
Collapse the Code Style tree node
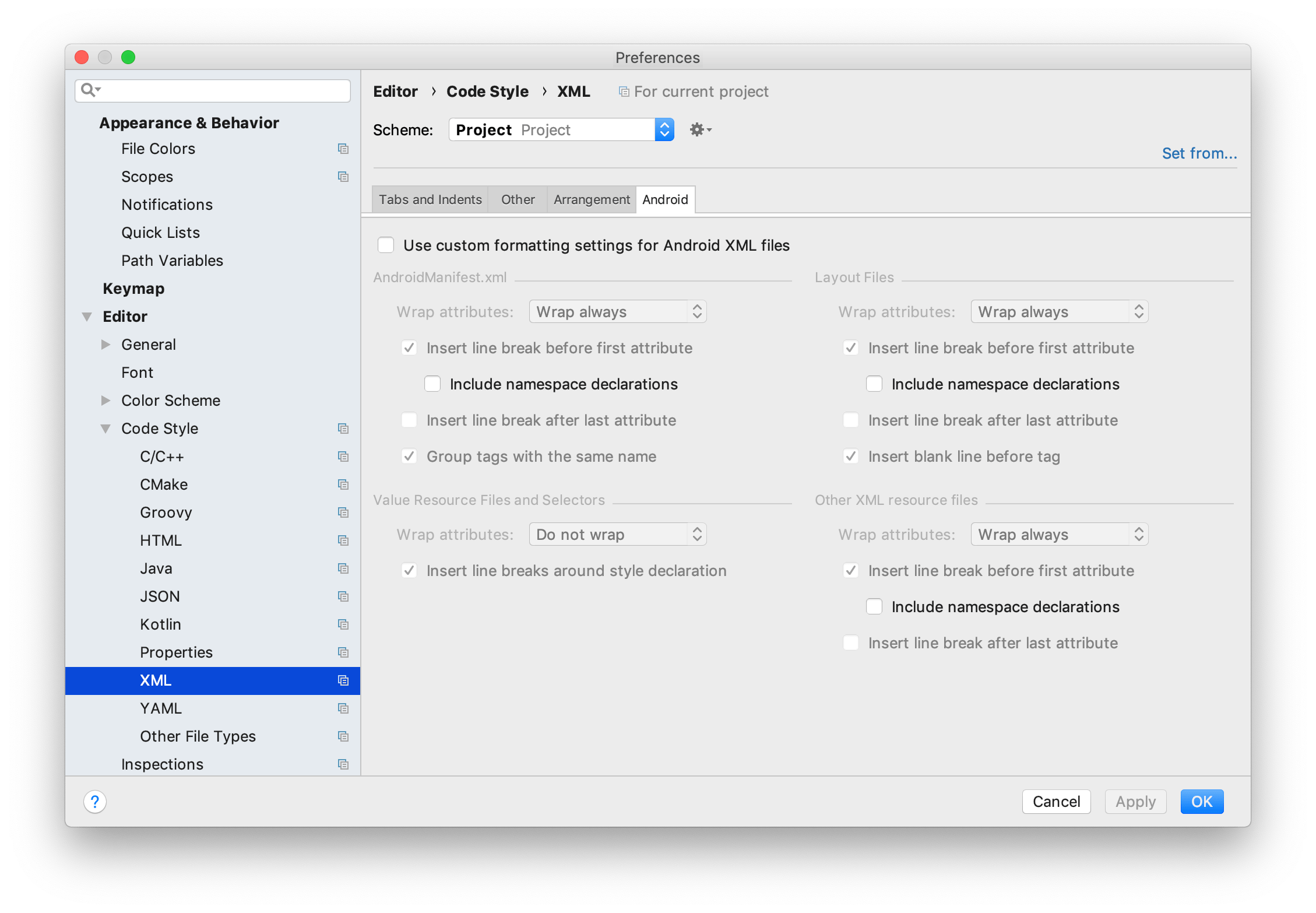pyautogui.click(x=105, y=429)
